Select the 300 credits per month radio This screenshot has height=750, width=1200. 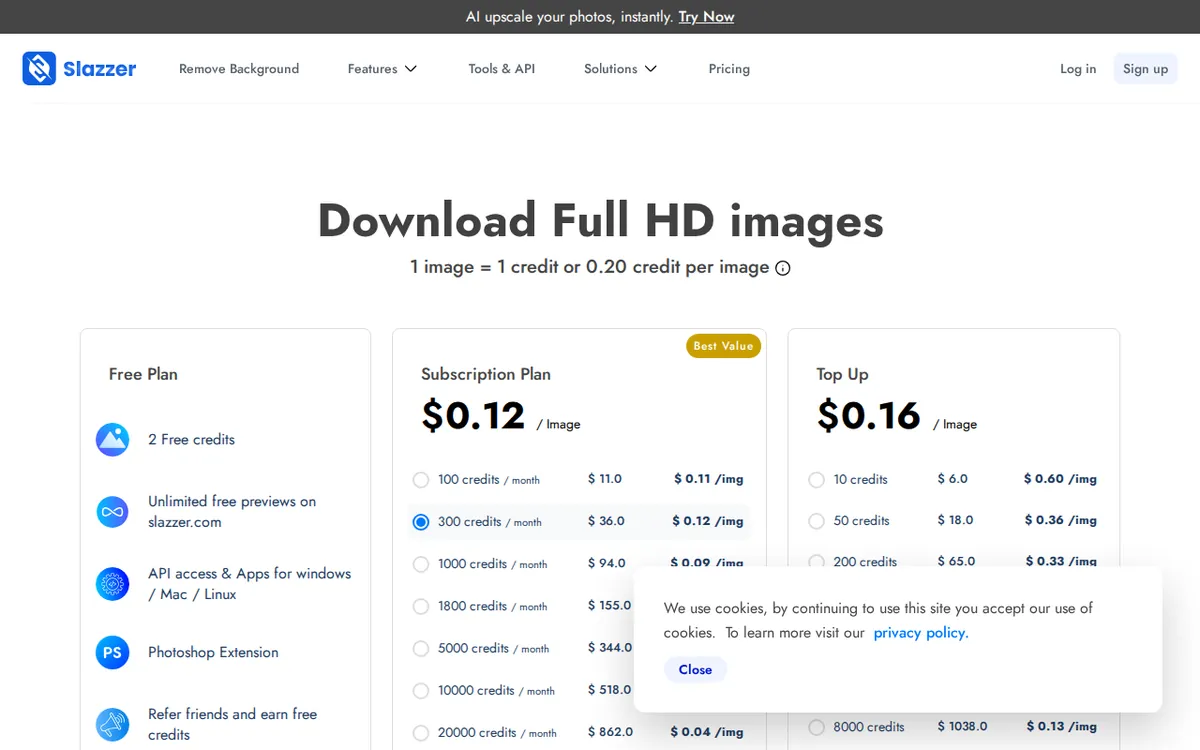pos(421,522)
